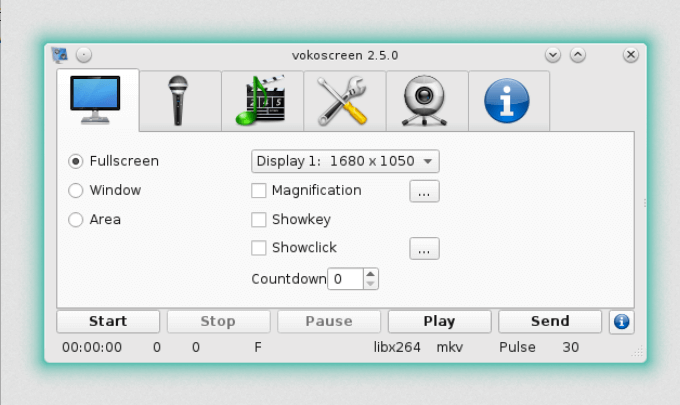Click inside the Countdown number field
The image size is (680, 405).
345,279
